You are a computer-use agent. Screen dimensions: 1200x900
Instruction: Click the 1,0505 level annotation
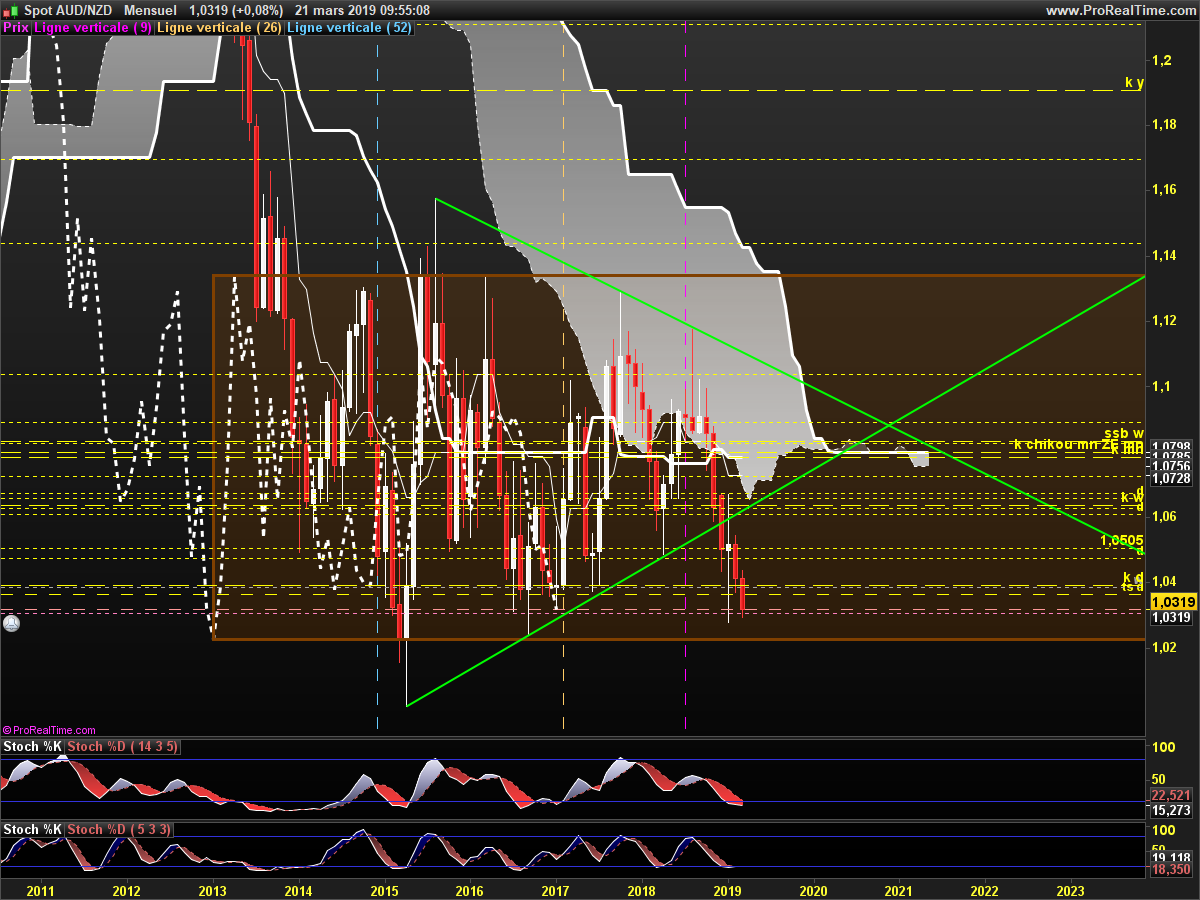point(1121,540)
